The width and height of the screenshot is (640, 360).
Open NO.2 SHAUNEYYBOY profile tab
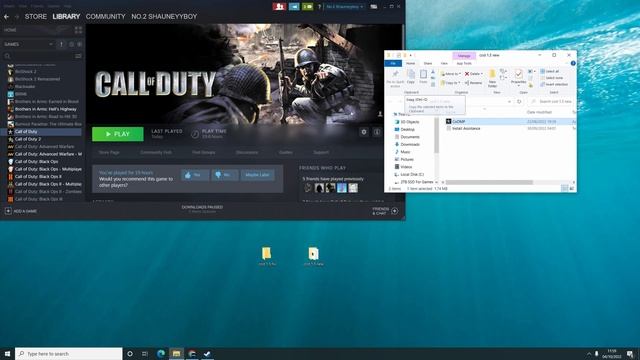pyautogui.click(x=164, y=17)
